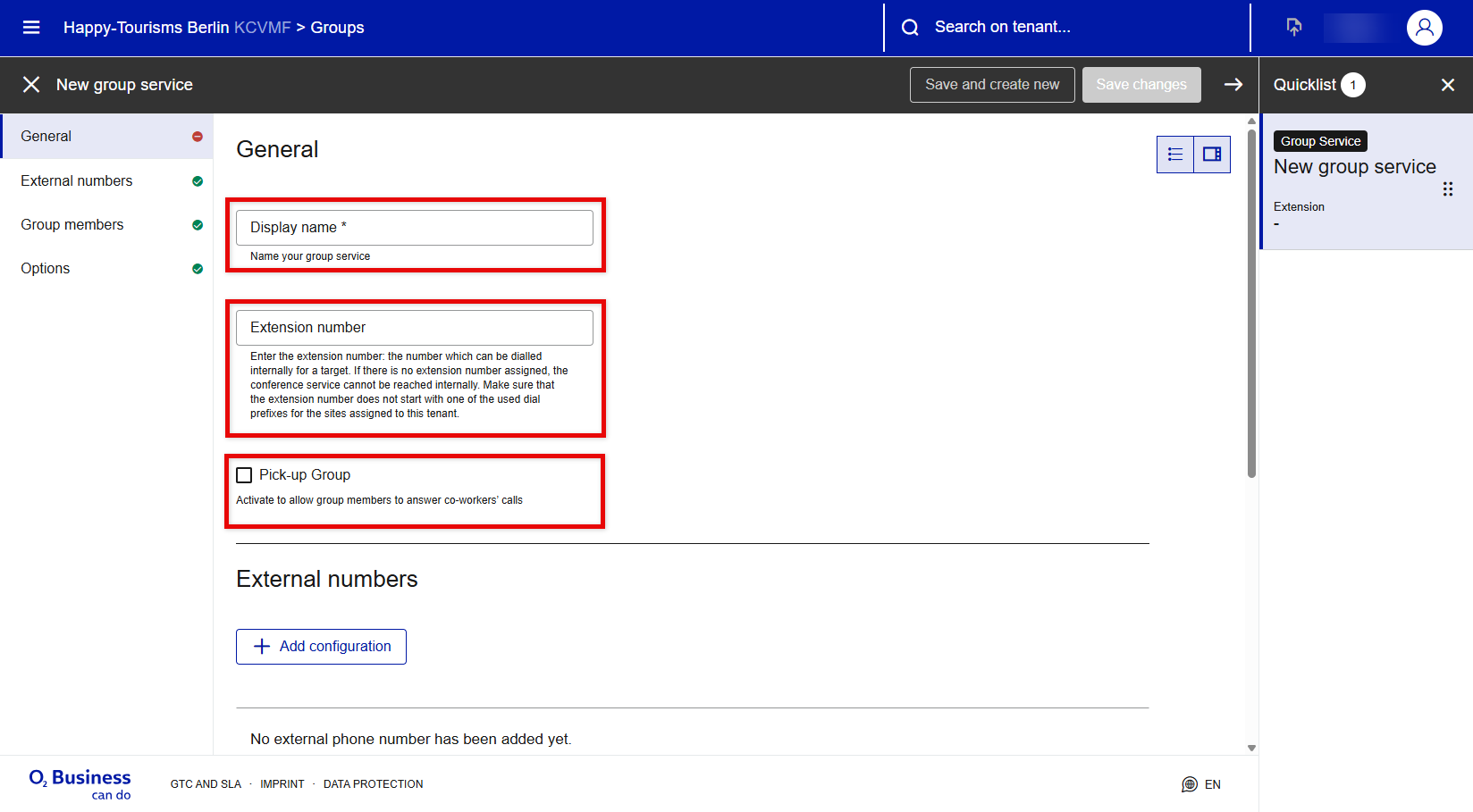1473x812 pixels.
Task: Open the user profile avatar
Action: pyautogui.click(x=1424, y=28)
